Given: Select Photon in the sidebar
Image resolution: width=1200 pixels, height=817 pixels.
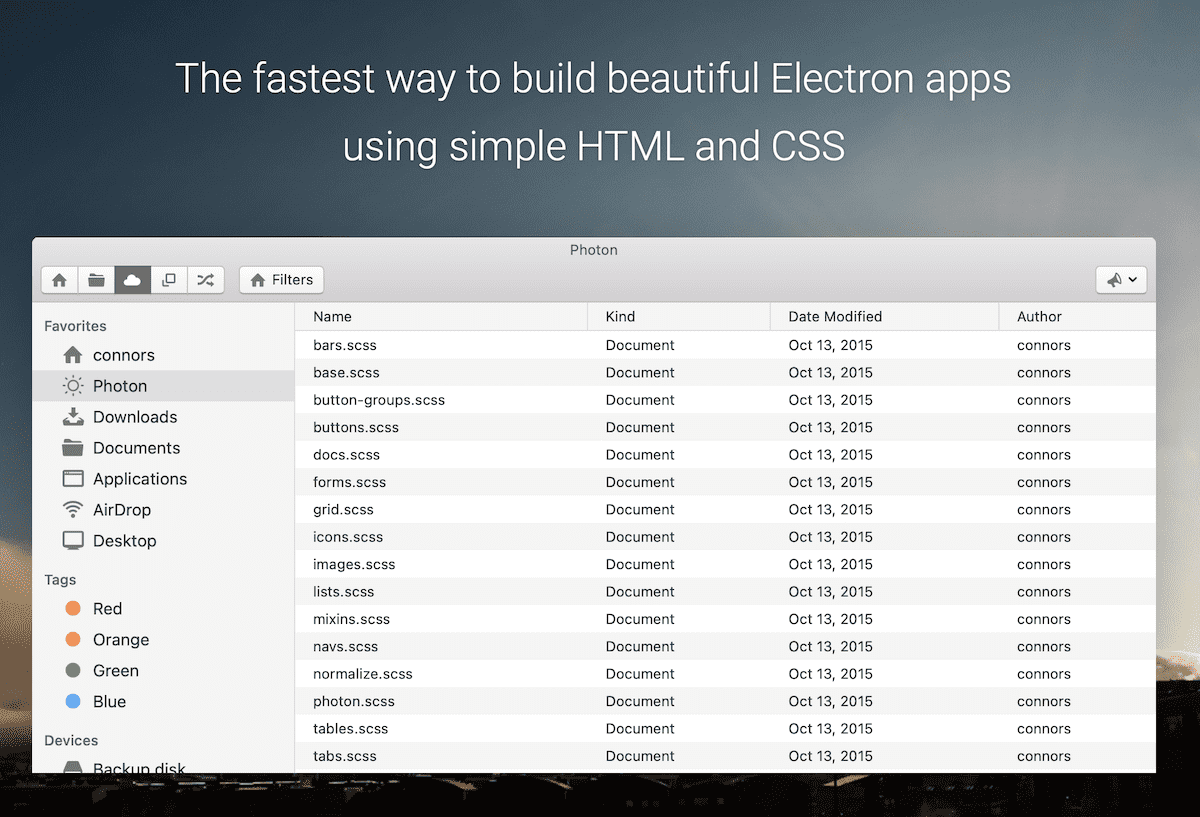Looking at the screenshot, I should [119, 386].
